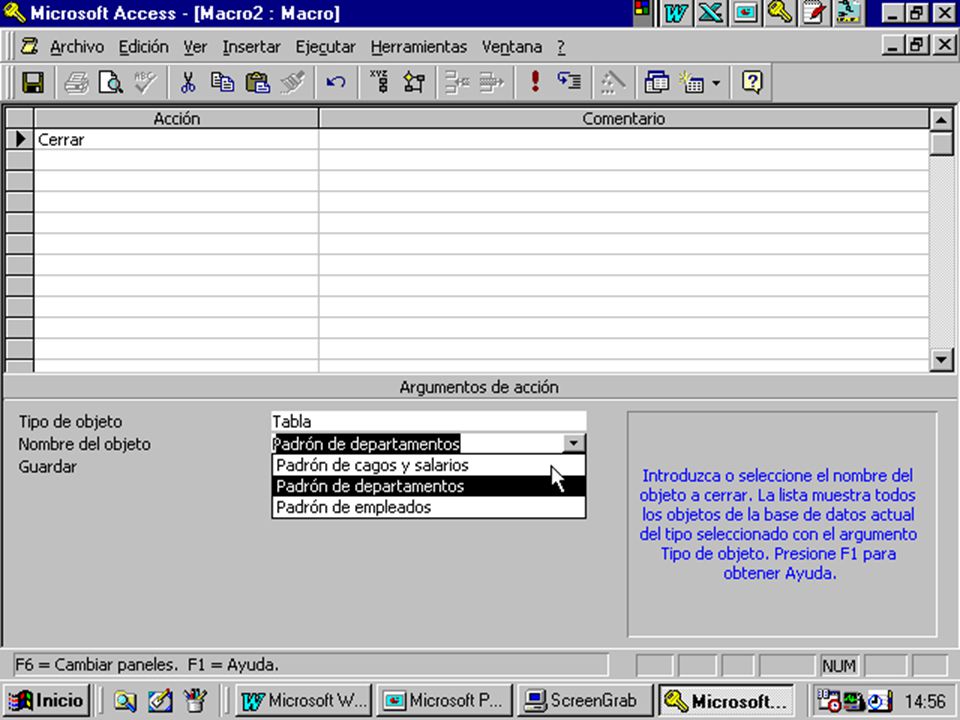Click the Undo arrow icon
The height and width of the screenshot is (720, 960).
pyautogui.click(x=336, y=82)
